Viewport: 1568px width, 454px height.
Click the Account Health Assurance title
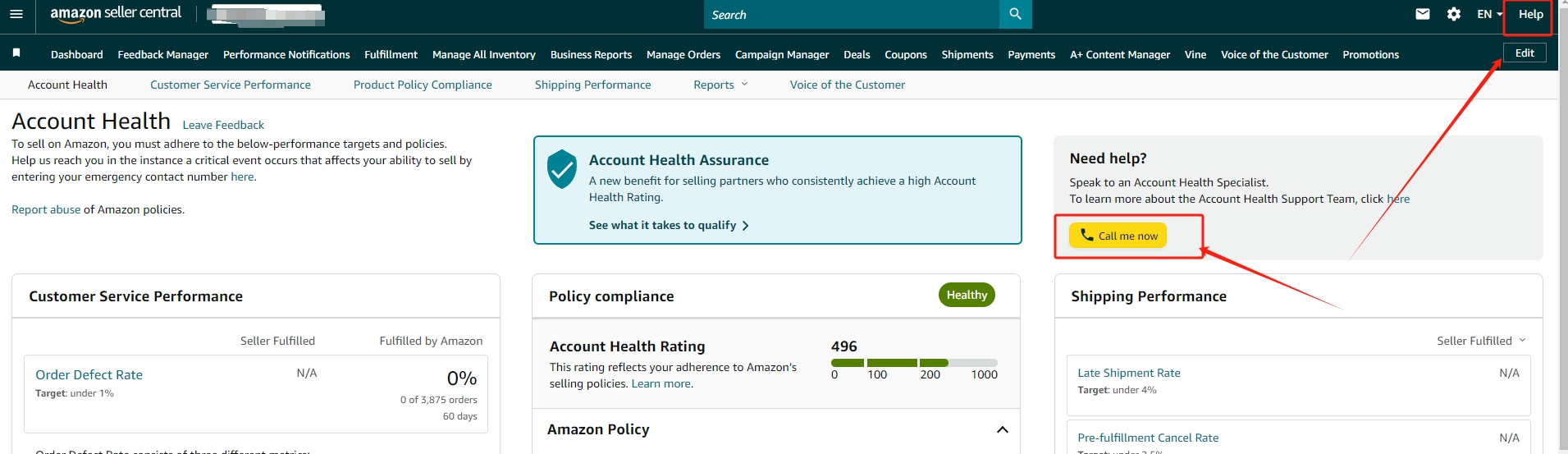pyautogui.click(x=679, y=160)
